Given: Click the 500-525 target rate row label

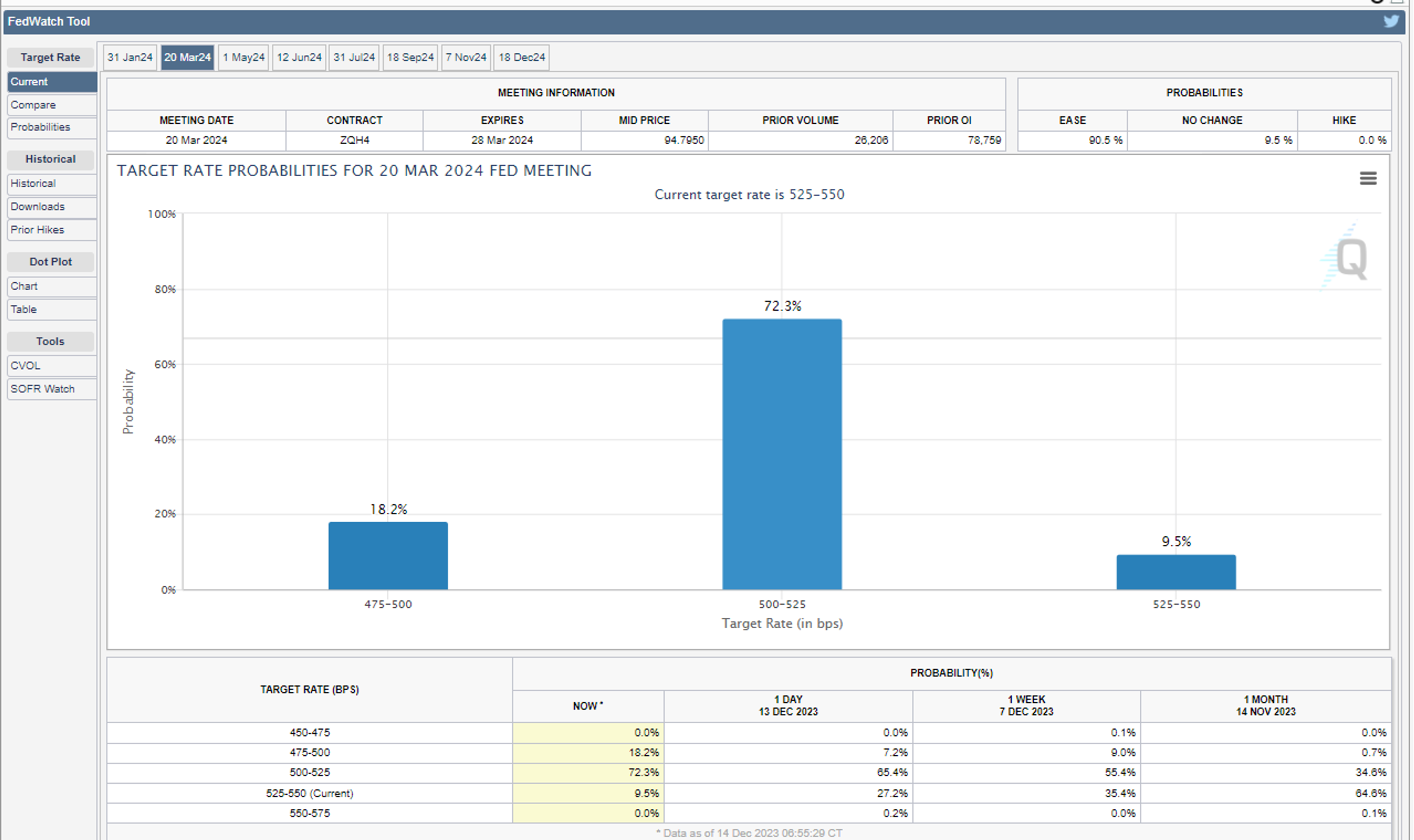Looking at the screenshot, I should [x=310, y=773].
